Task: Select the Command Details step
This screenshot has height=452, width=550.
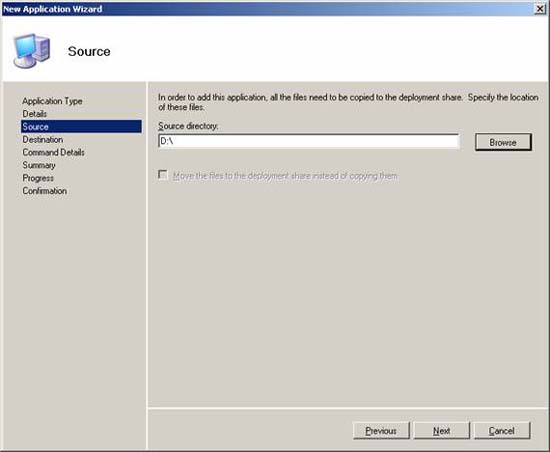Action: tap(53, 152)
